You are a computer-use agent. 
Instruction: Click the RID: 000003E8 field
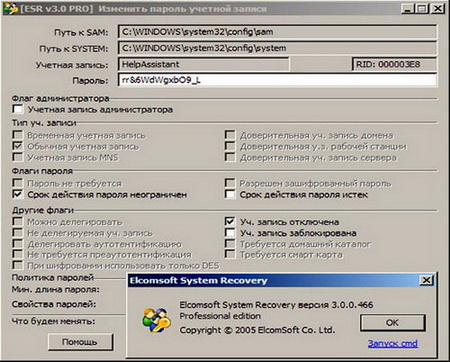click(x=394, y=64)
